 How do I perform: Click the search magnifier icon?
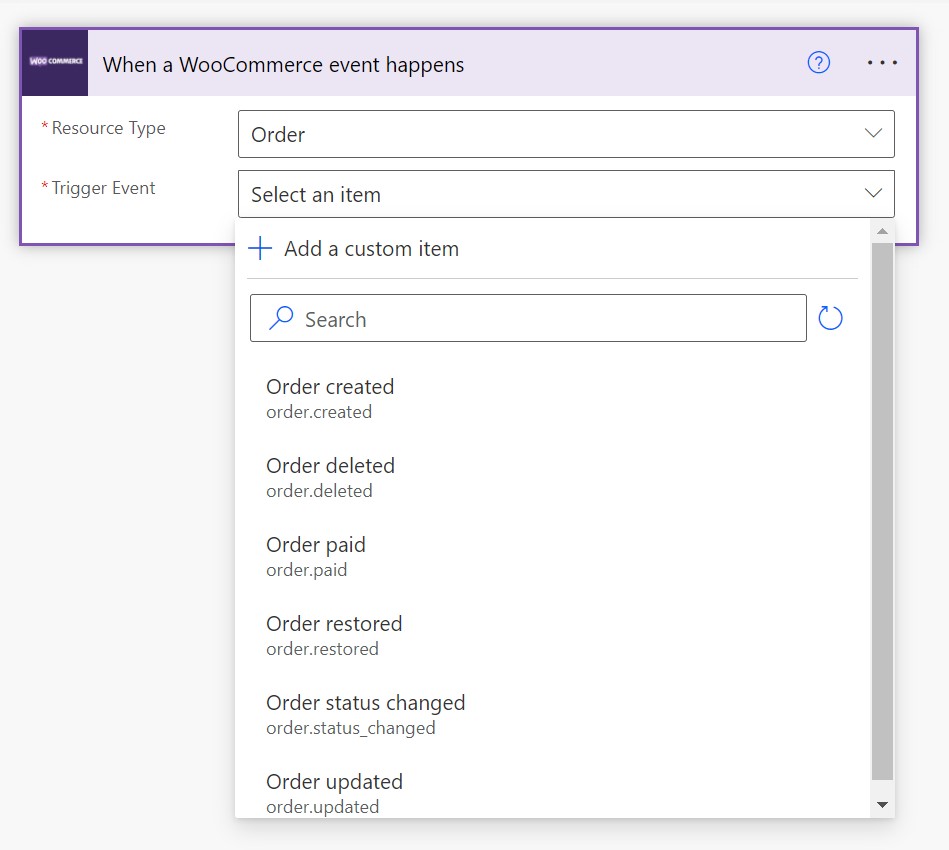[279, 317]
